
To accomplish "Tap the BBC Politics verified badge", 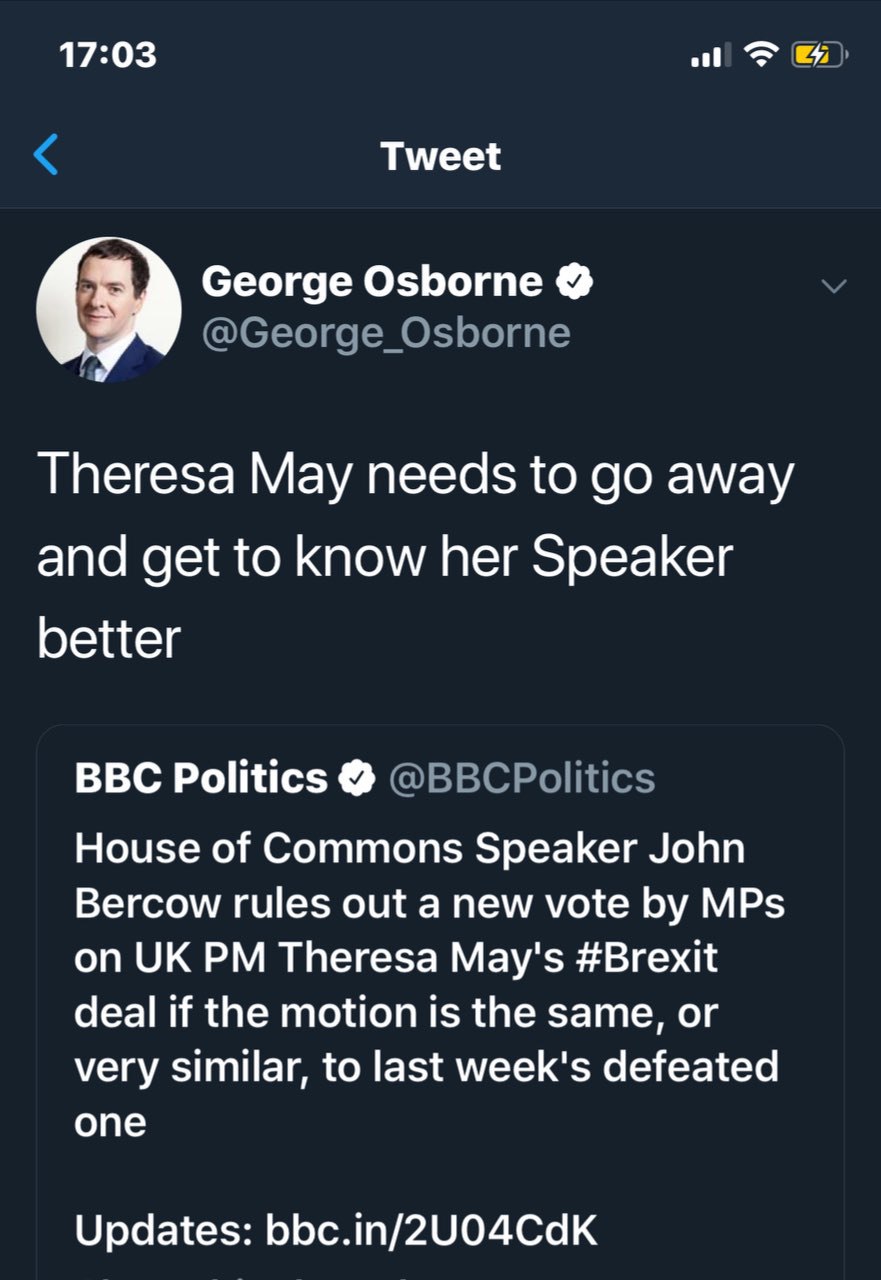I will pos(357,778).
